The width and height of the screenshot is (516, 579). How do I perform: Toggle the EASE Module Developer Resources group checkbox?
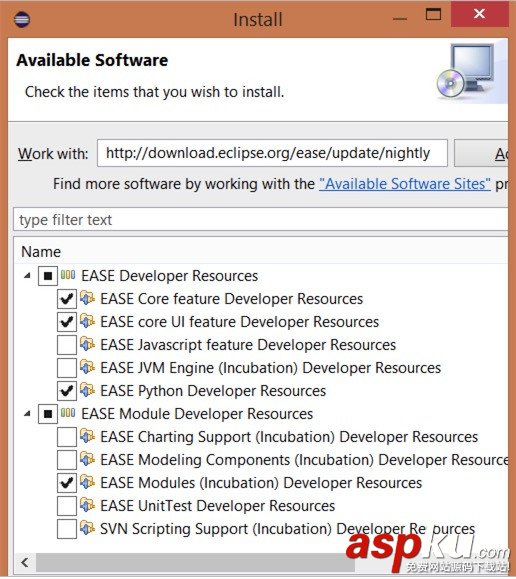(x=48, y=414)
